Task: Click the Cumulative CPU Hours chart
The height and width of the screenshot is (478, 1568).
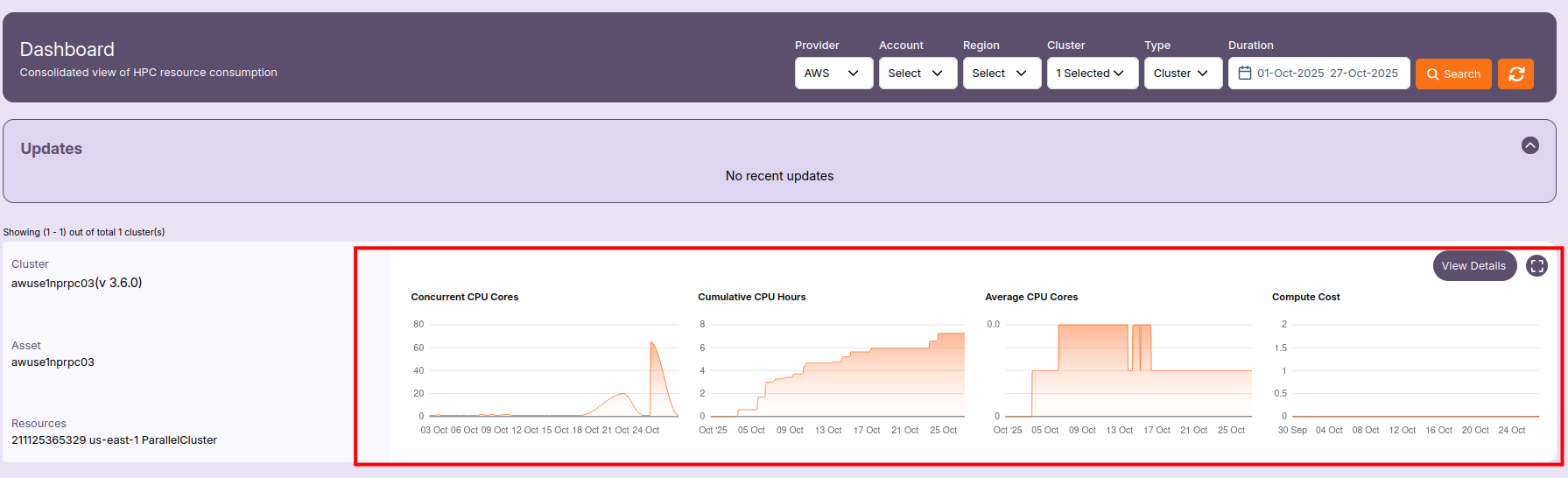Action: coord(832,376)
